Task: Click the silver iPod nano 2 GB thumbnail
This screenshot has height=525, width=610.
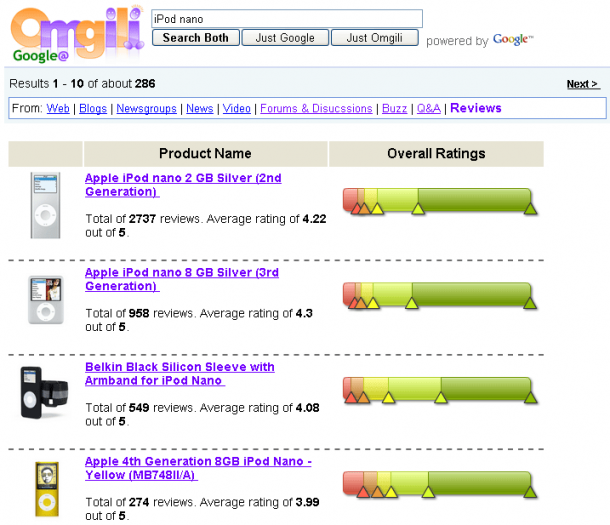Action: coord(46,205)
